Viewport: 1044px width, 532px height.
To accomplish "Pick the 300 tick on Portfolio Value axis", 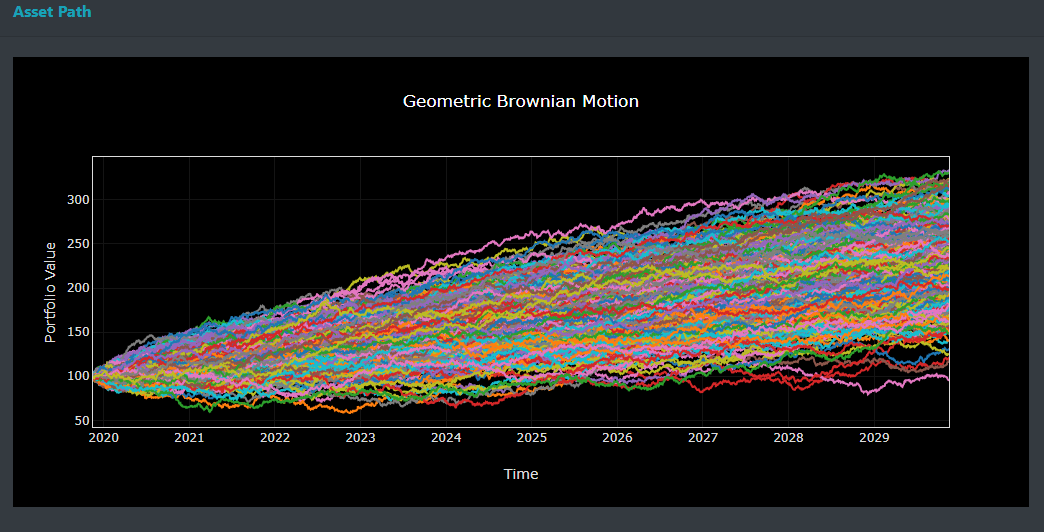I will tap(78, 200).
